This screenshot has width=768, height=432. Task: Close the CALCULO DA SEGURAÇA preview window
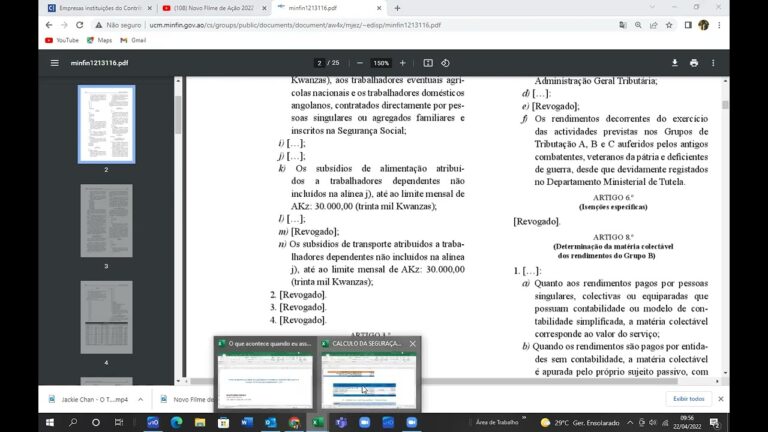pos(412,344)
